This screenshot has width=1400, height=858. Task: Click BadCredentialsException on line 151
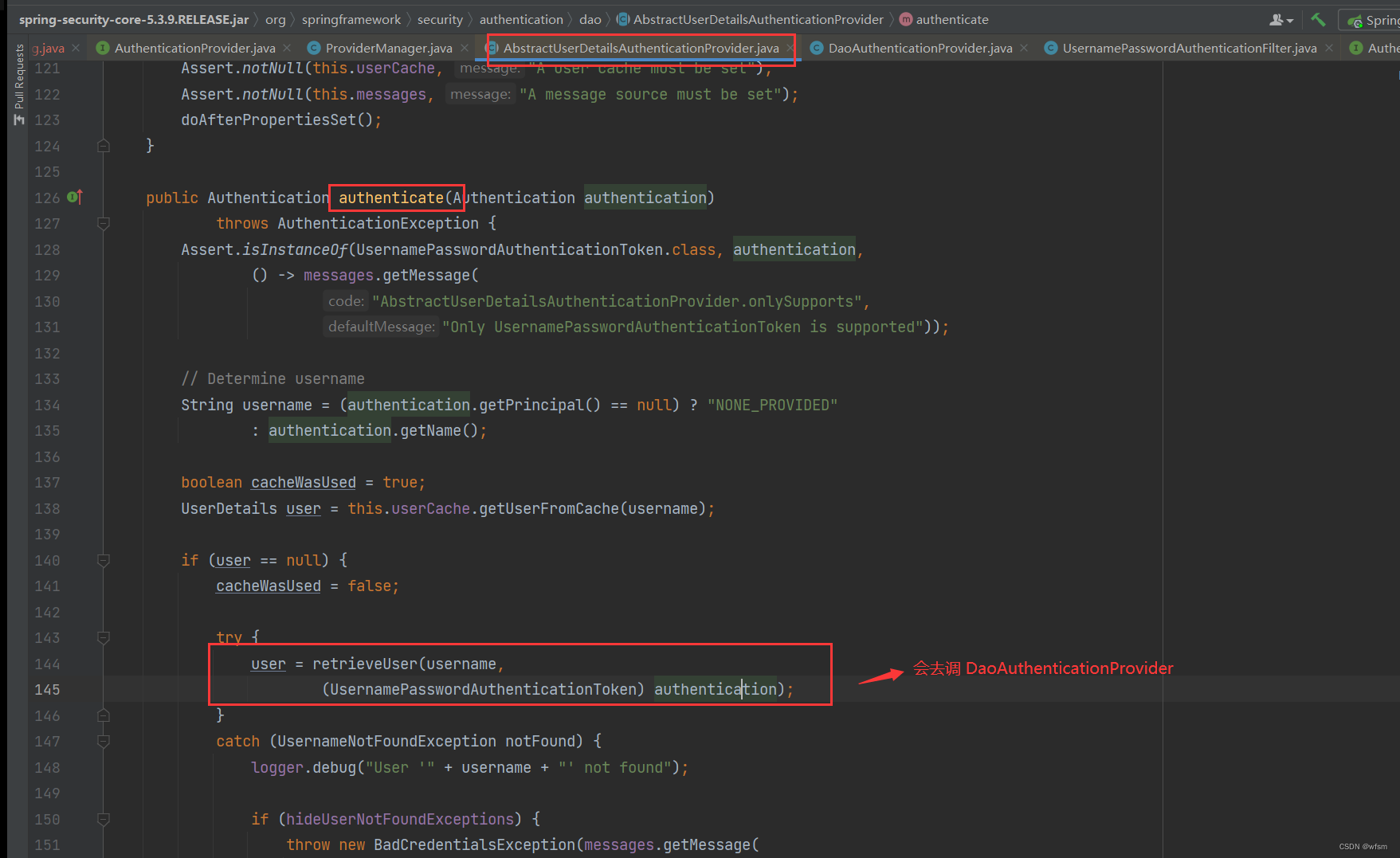[x=474, y=844]
